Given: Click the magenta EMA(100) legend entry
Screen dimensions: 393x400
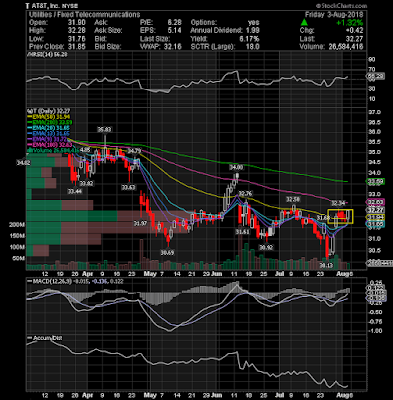Looking at the screenshot, I should point(50,145).
